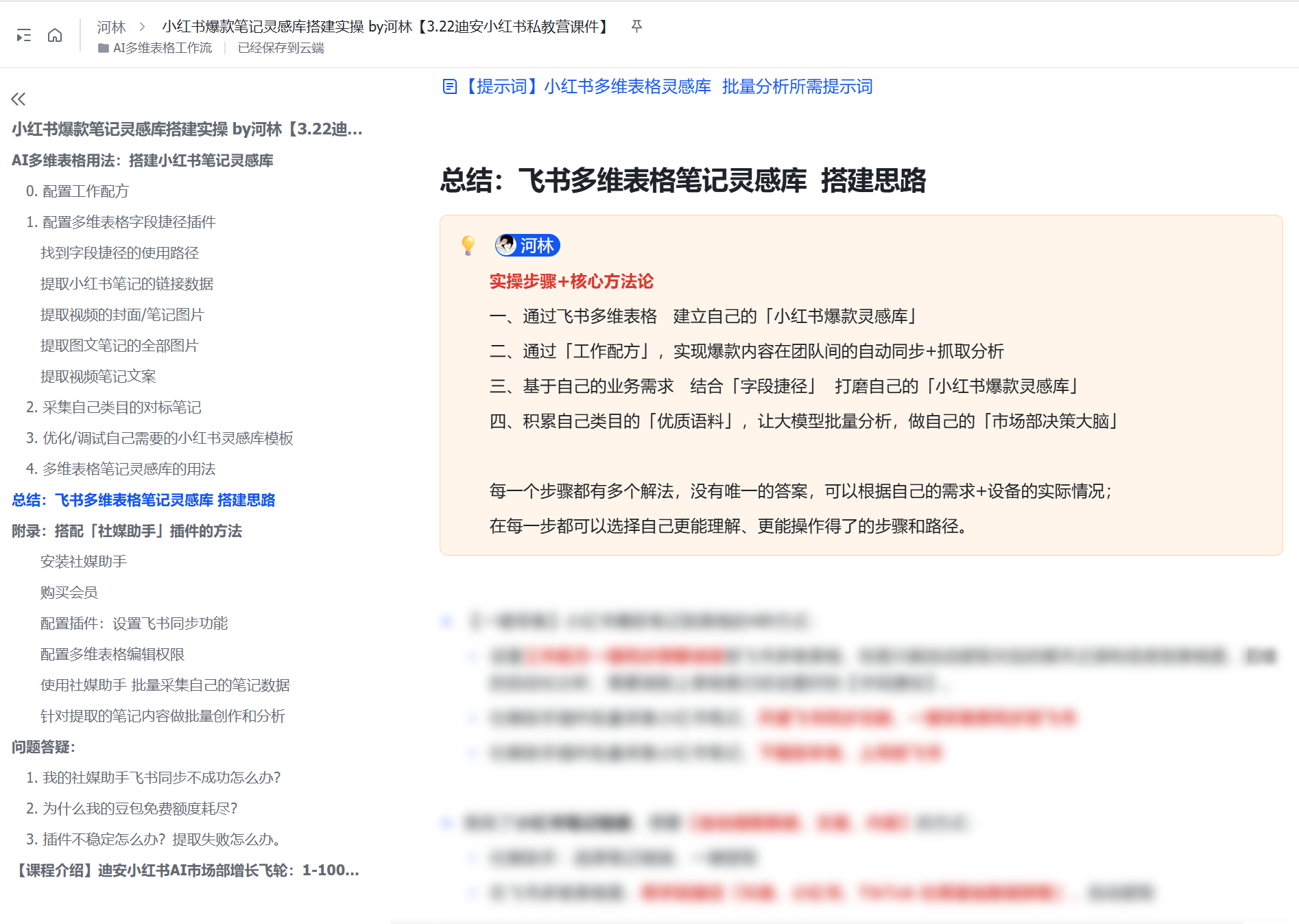This screenshot has width=1299, height=924.
Task: Navigate to 提取小红书笔记的链接数据 heading
Action: 127,284
